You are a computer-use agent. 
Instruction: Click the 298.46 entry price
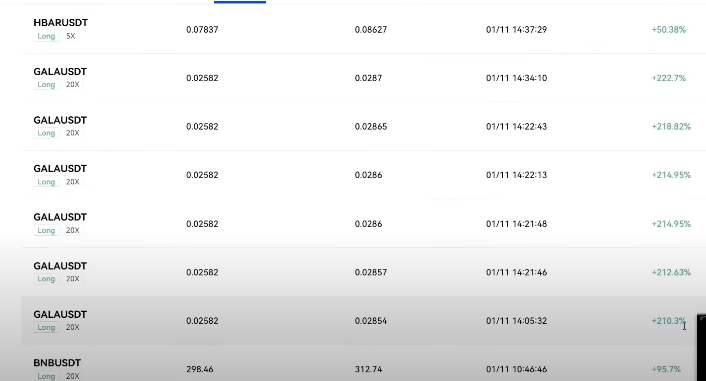pyautogui.click(x=199, y=369)
